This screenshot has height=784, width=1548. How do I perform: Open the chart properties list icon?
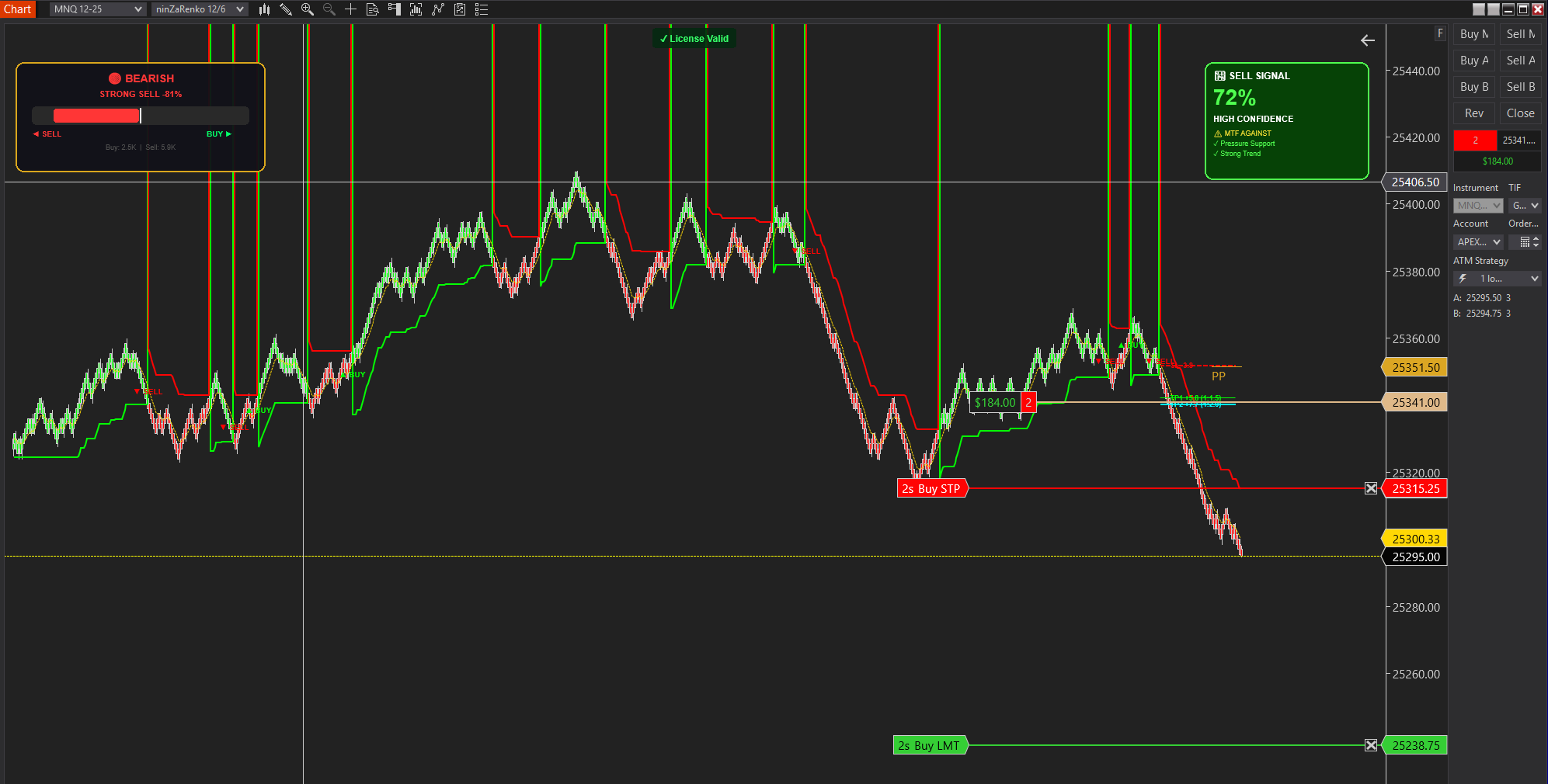(x=482, y=9)
